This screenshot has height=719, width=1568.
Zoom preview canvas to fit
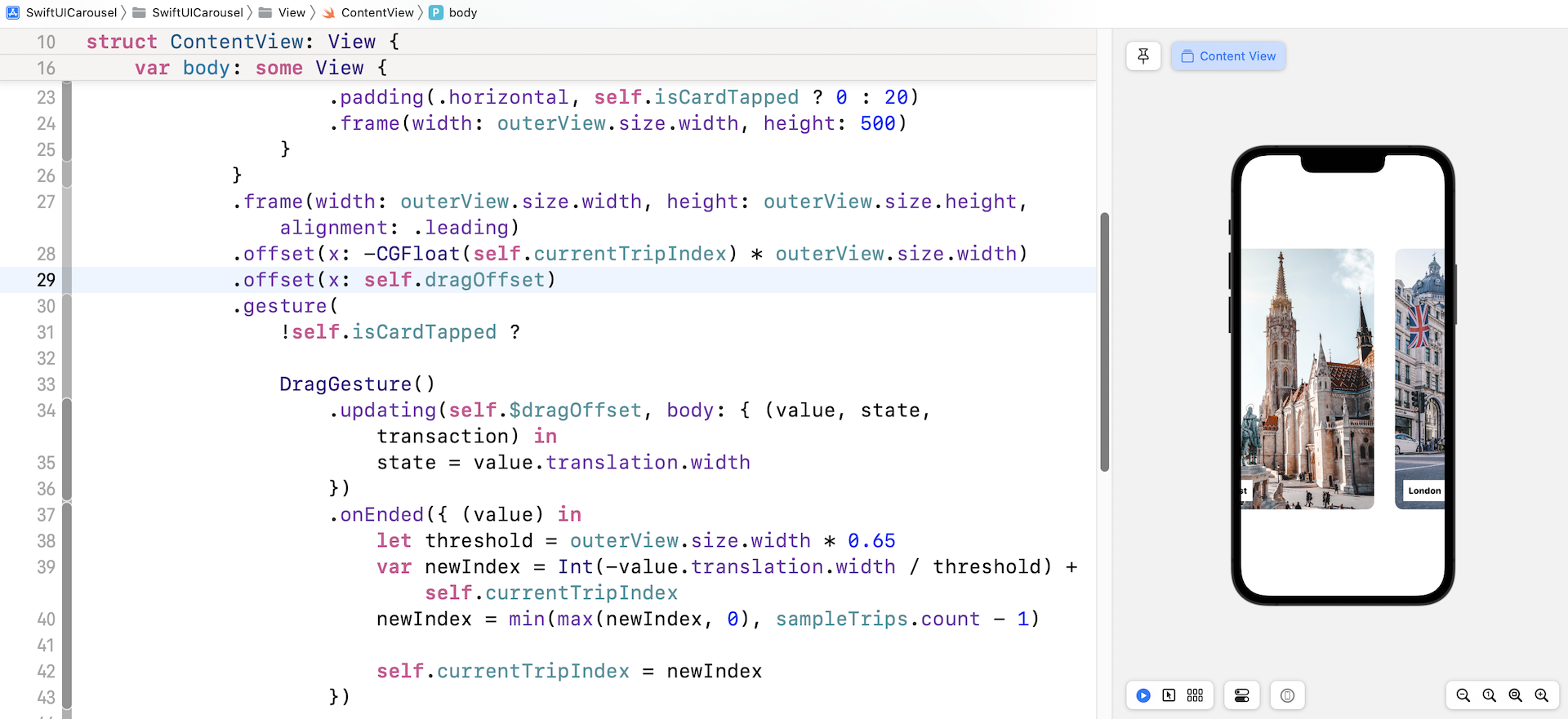pos(1516,695)
